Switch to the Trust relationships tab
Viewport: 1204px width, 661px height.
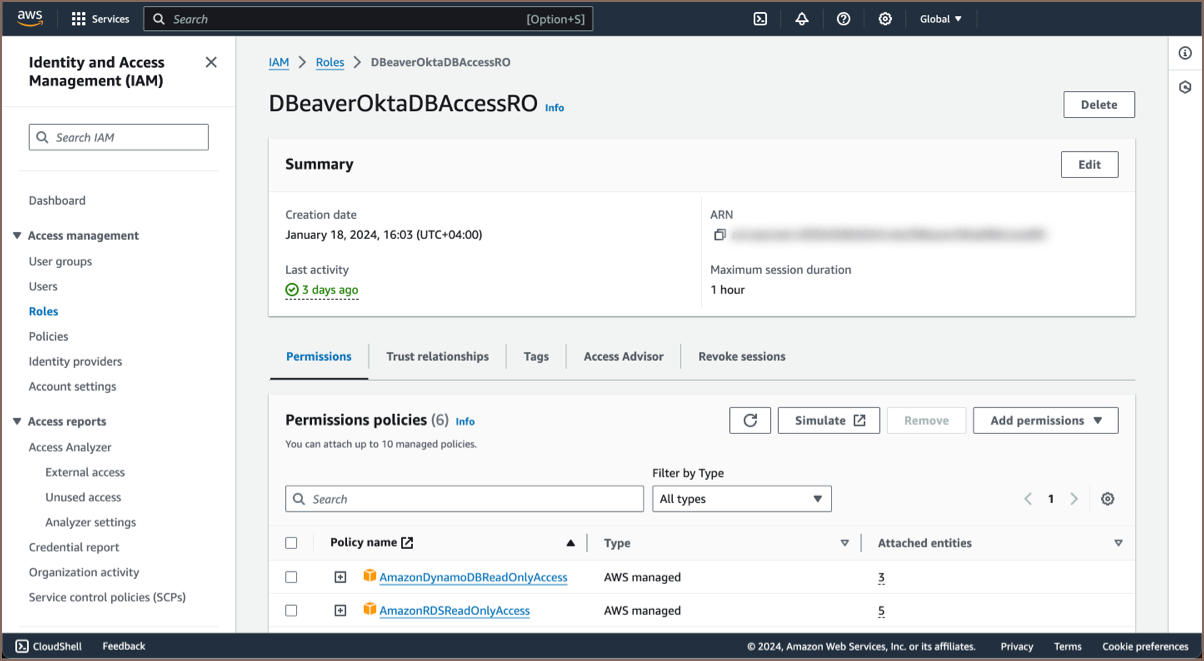coord(437,356)
